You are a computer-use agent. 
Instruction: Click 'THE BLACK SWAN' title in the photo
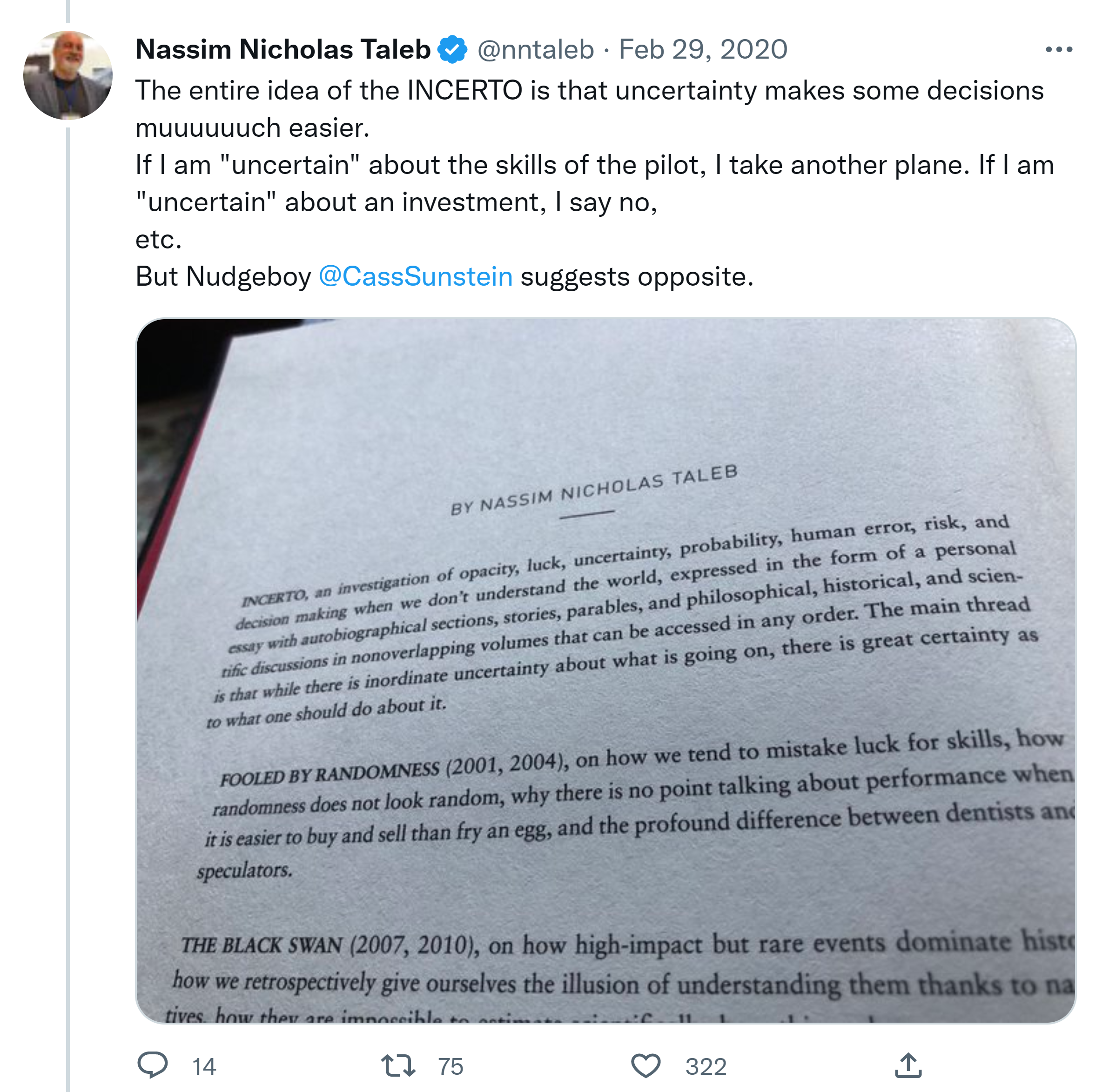[x=262, y=945]
